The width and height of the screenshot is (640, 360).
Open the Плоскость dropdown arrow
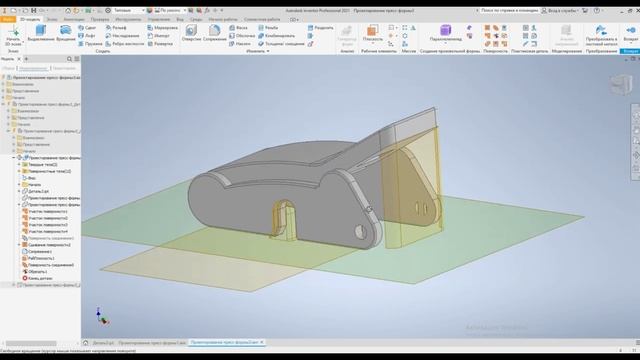click(373, 43)
